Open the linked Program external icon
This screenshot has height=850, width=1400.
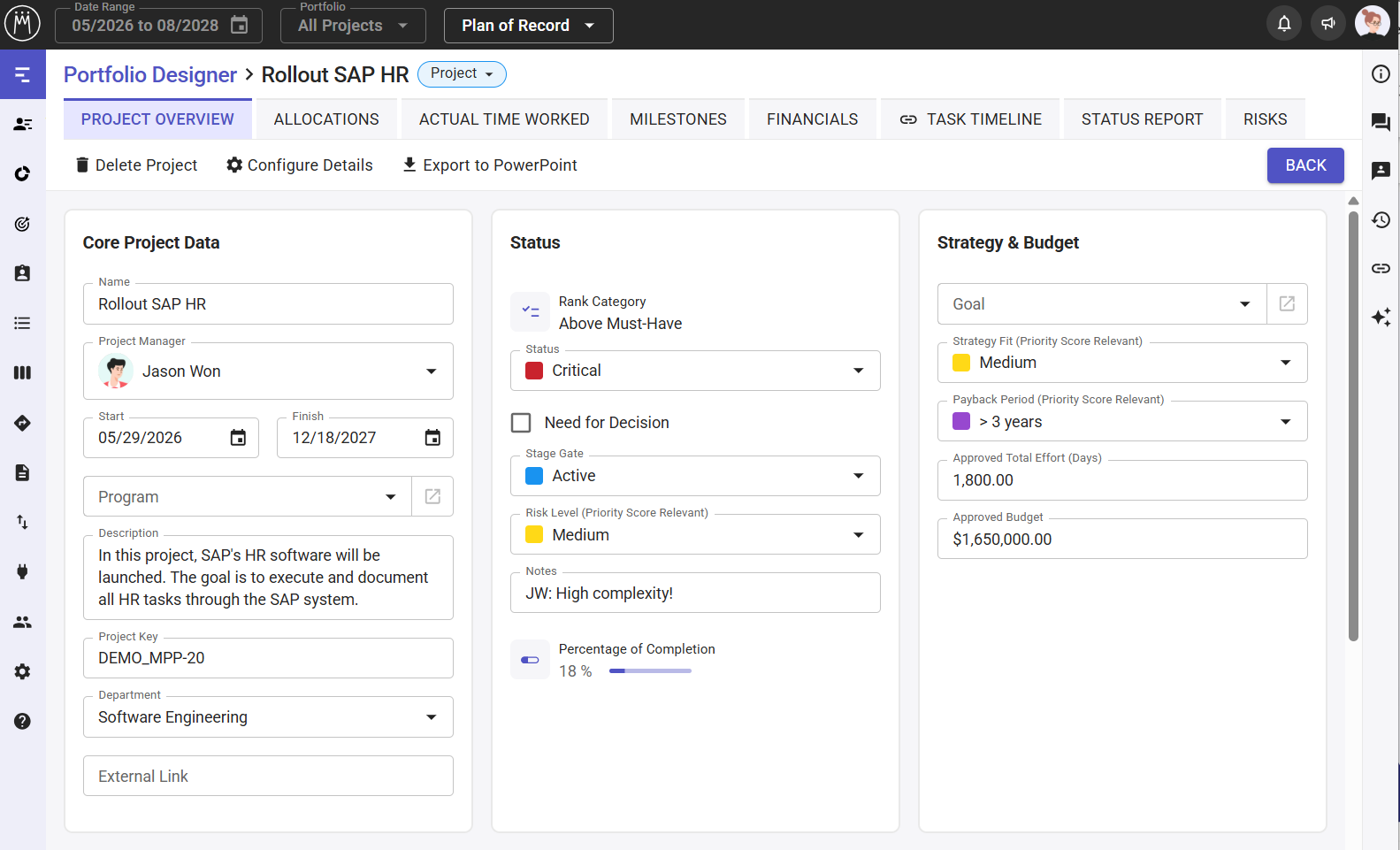click(432, 496)
